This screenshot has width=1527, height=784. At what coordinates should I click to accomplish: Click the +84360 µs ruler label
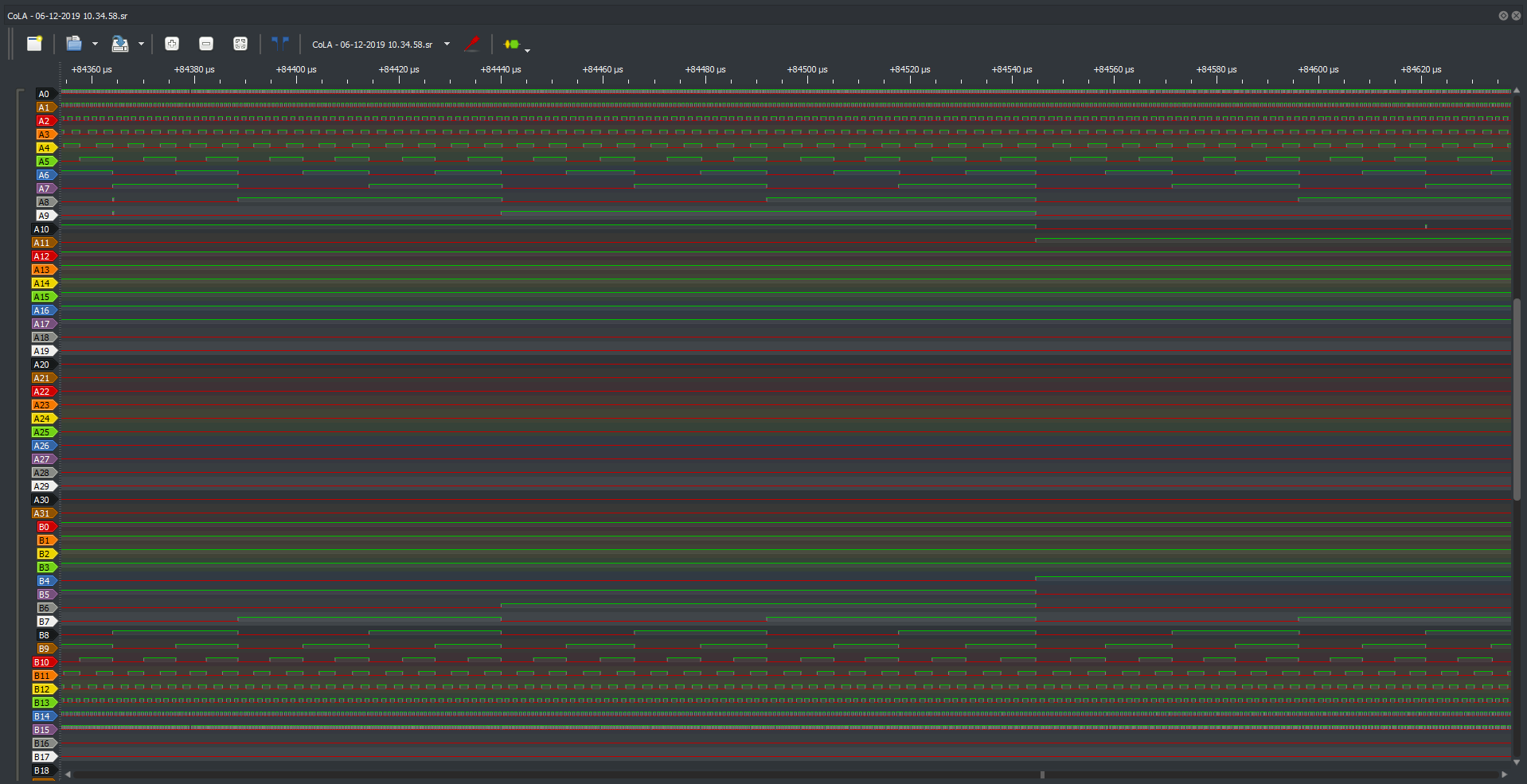(92, 69)
